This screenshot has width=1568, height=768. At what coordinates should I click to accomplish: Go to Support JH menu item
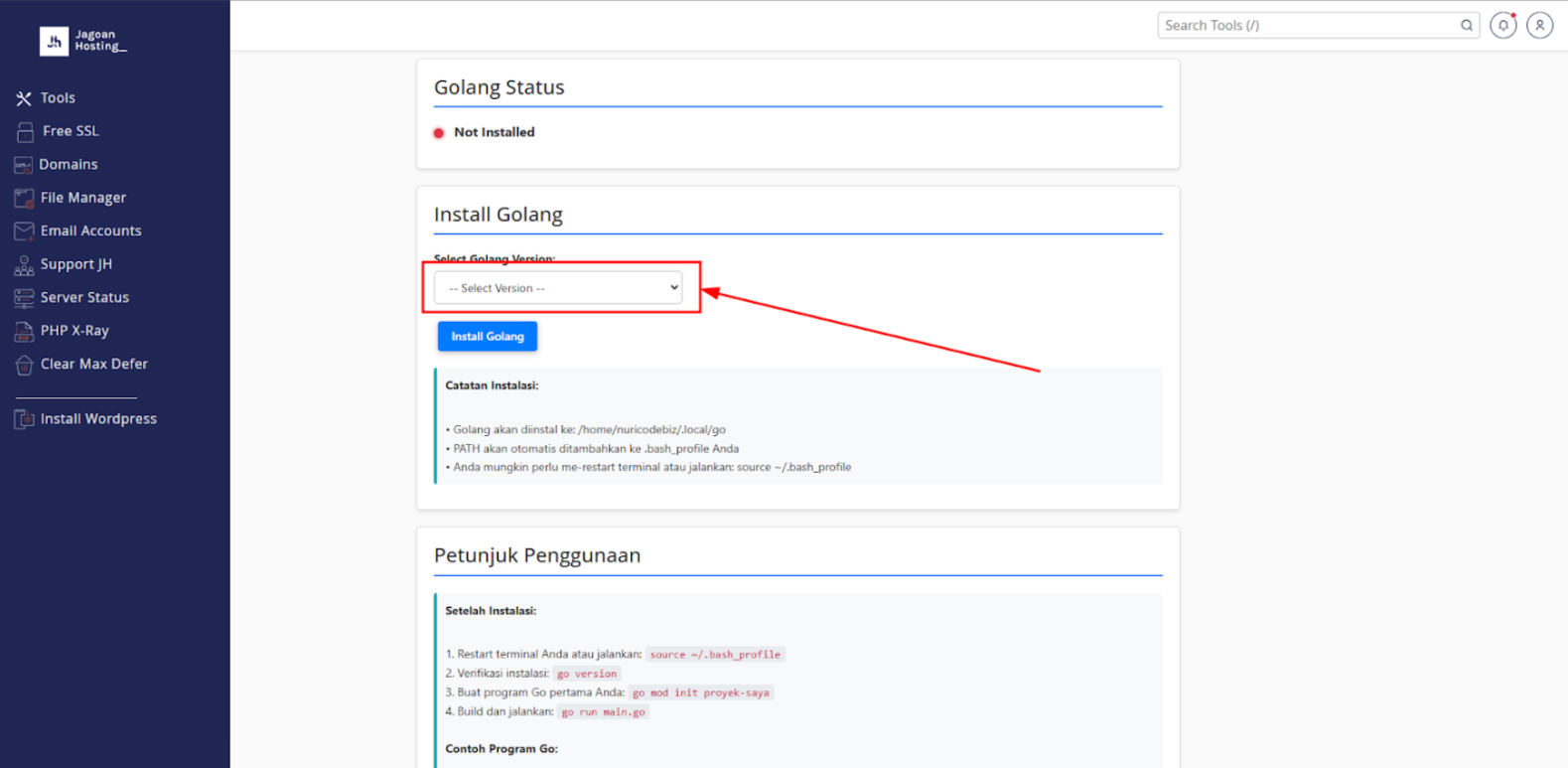(75, 264)
